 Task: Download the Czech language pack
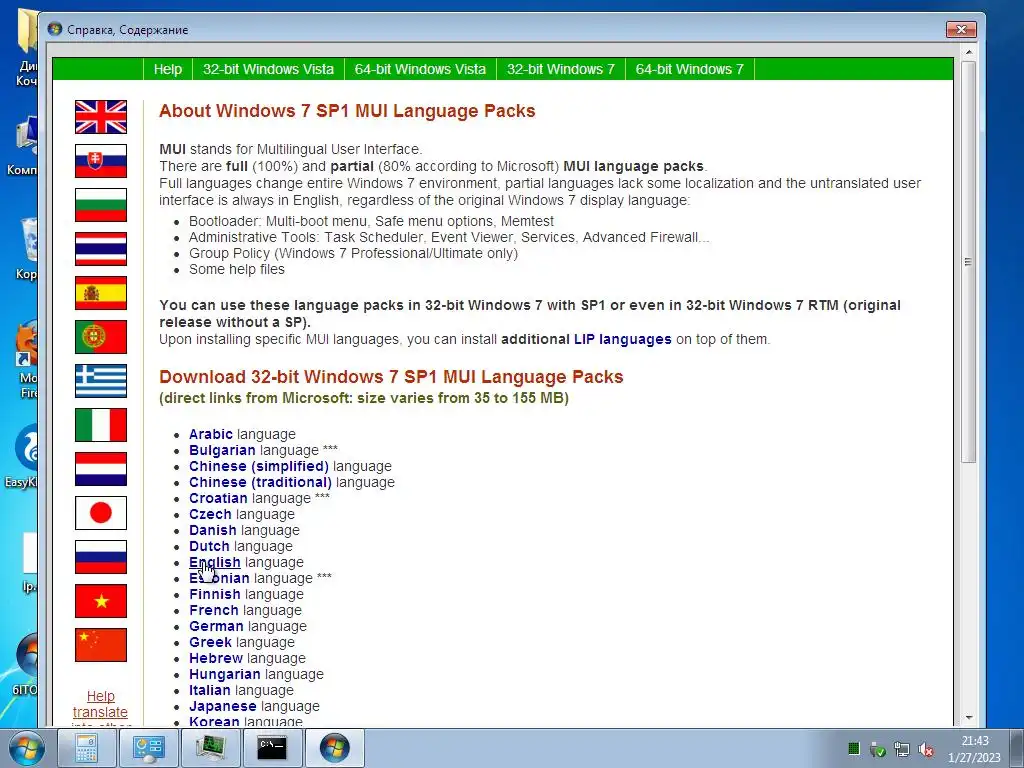tap(210, 514)
